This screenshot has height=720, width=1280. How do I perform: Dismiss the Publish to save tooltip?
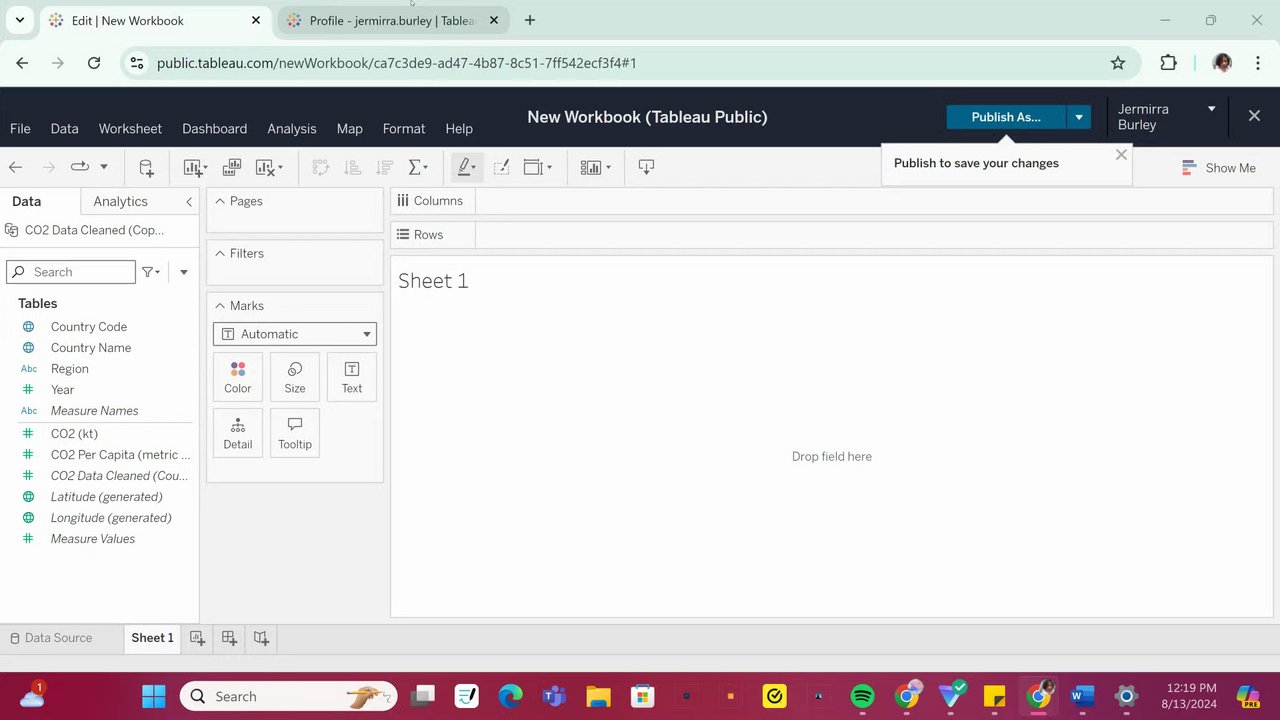1121,155
